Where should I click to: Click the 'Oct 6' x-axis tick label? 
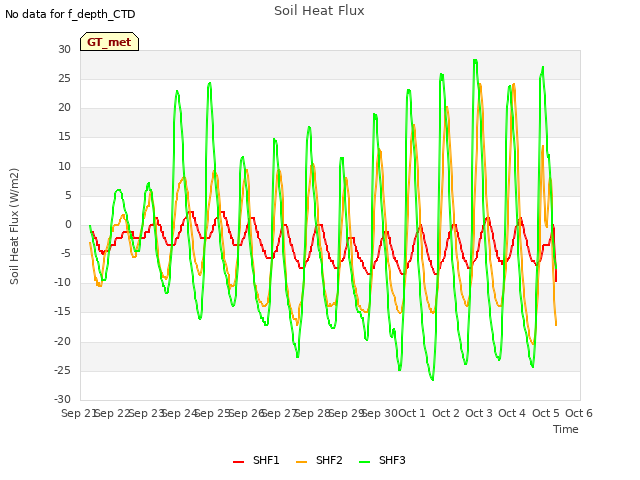(579, 413)
